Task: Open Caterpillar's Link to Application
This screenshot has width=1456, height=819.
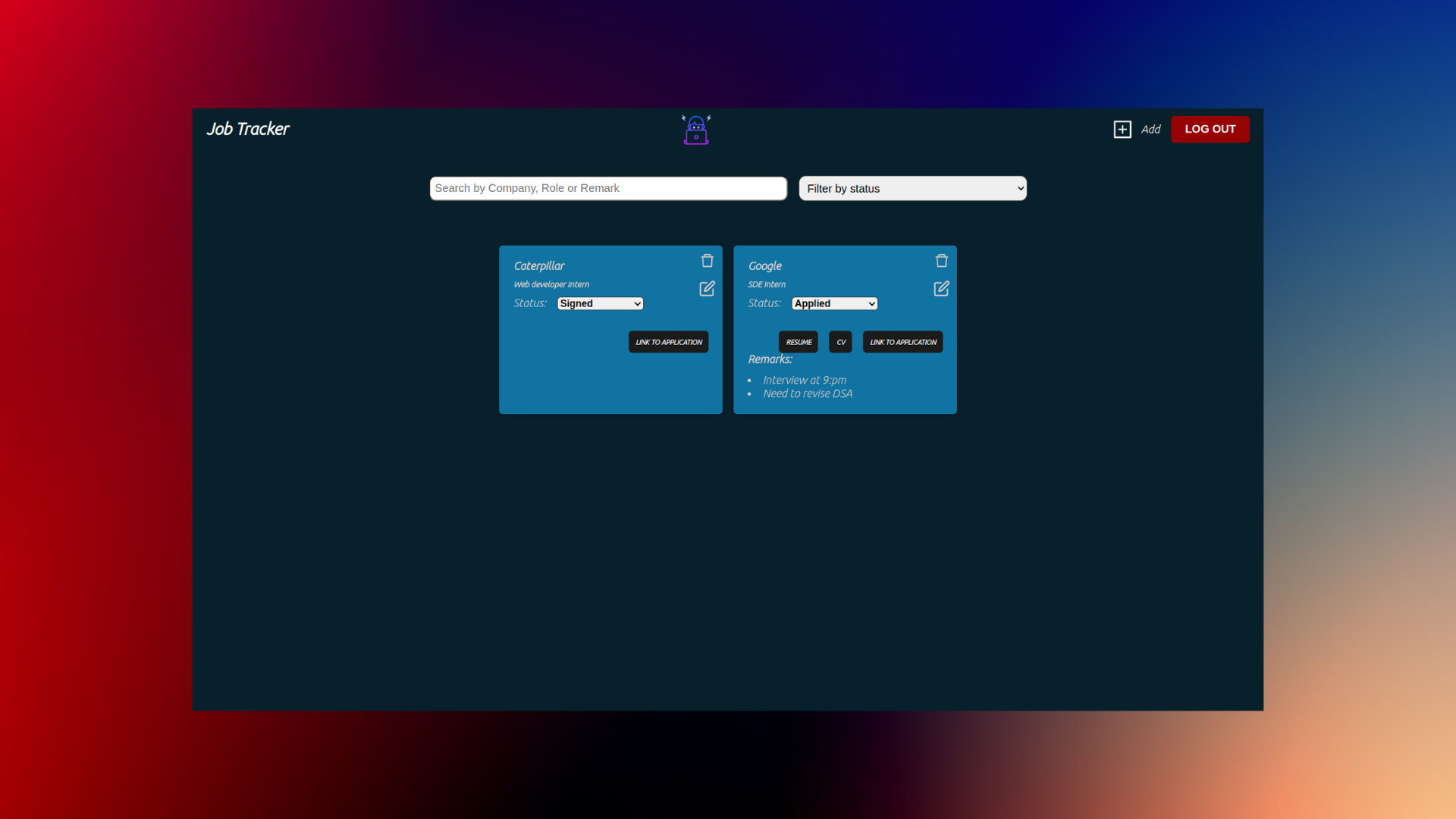Action: [x=668, y=342]
